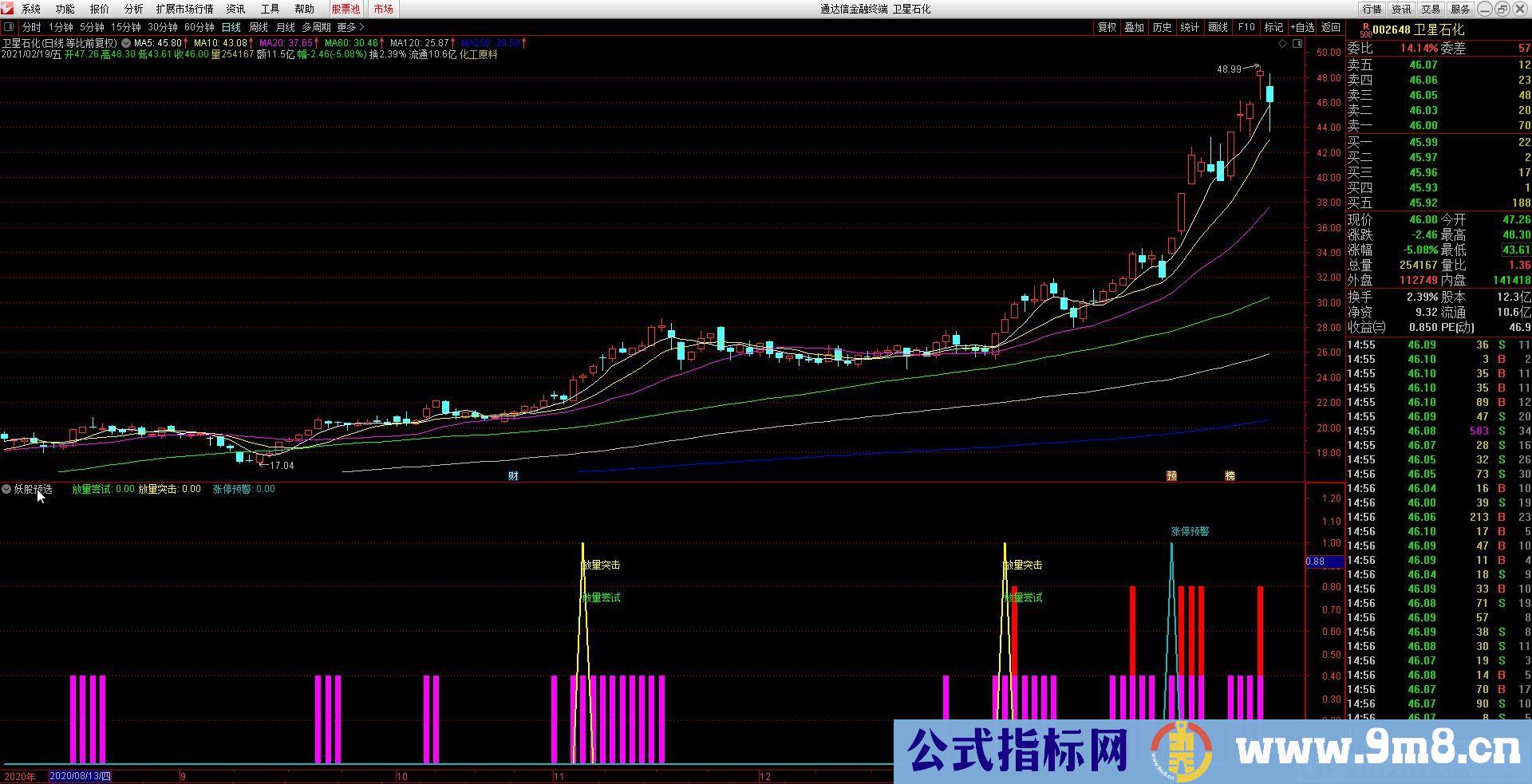Expand the 妖股预选 indicator dropdown arrow
The width and height of the screenshot is (1532, 784).
6,489
